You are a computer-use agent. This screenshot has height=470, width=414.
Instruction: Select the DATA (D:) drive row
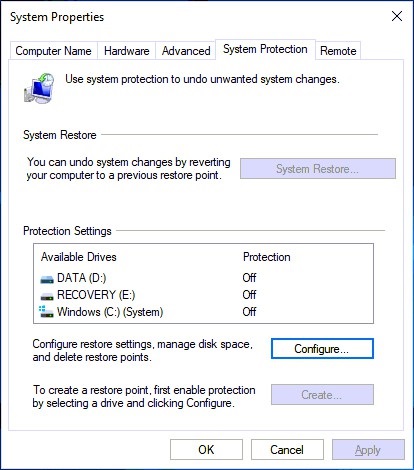[x=203, y=278]
